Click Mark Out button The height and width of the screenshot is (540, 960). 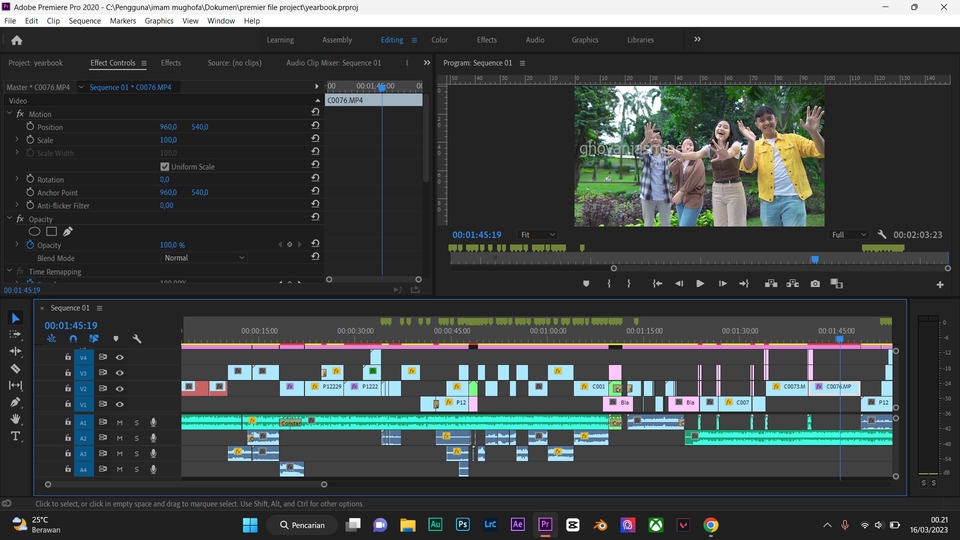(x=629, y=283)
